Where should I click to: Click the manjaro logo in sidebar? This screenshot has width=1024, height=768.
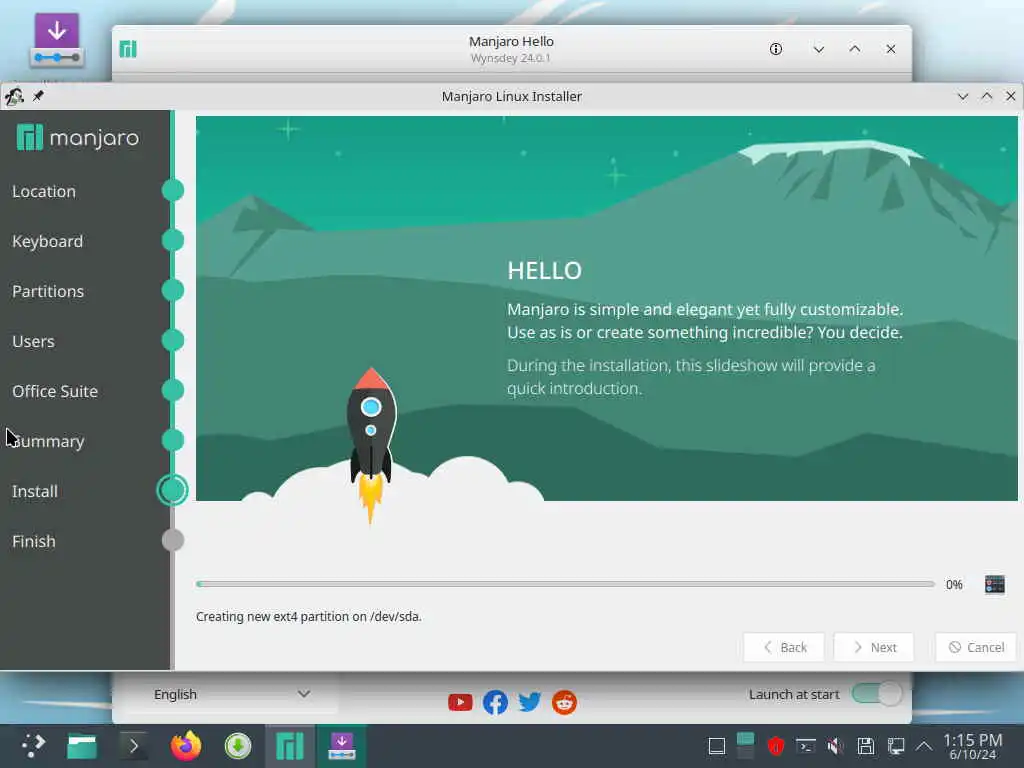(x=78, y=137)
